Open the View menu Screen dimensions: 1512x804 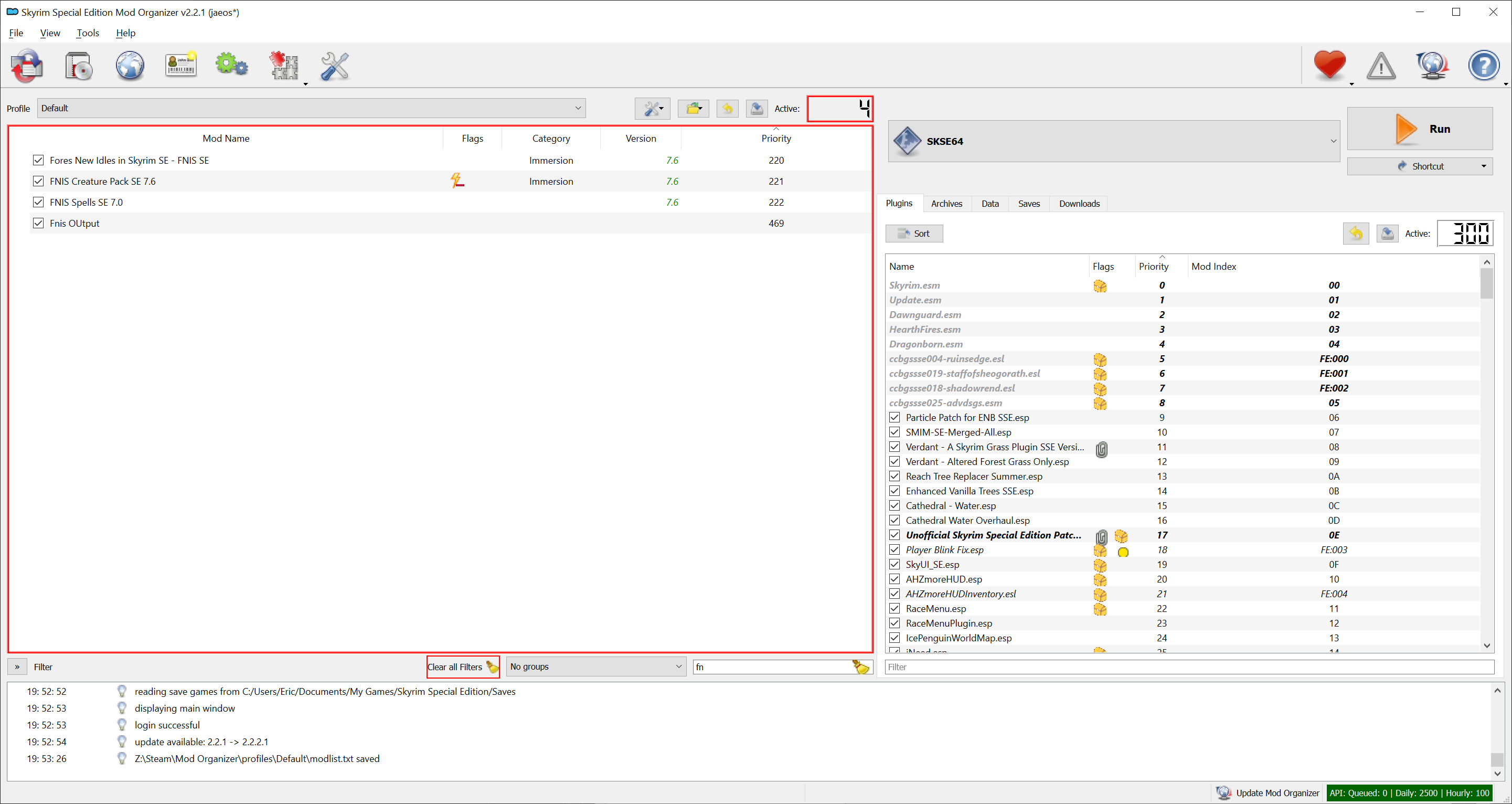(50, 33)
